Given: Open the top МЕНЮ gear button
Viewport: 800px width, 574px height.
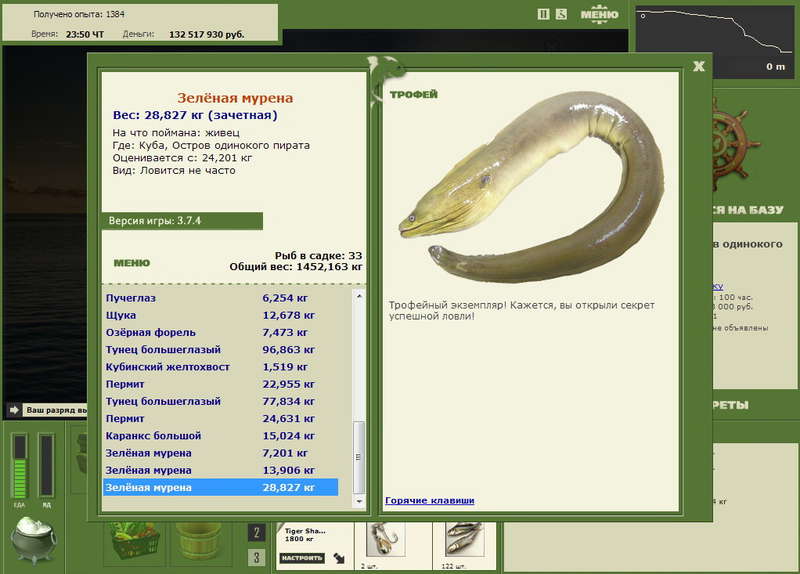Looking at the screenshot, I should [599, 14].
